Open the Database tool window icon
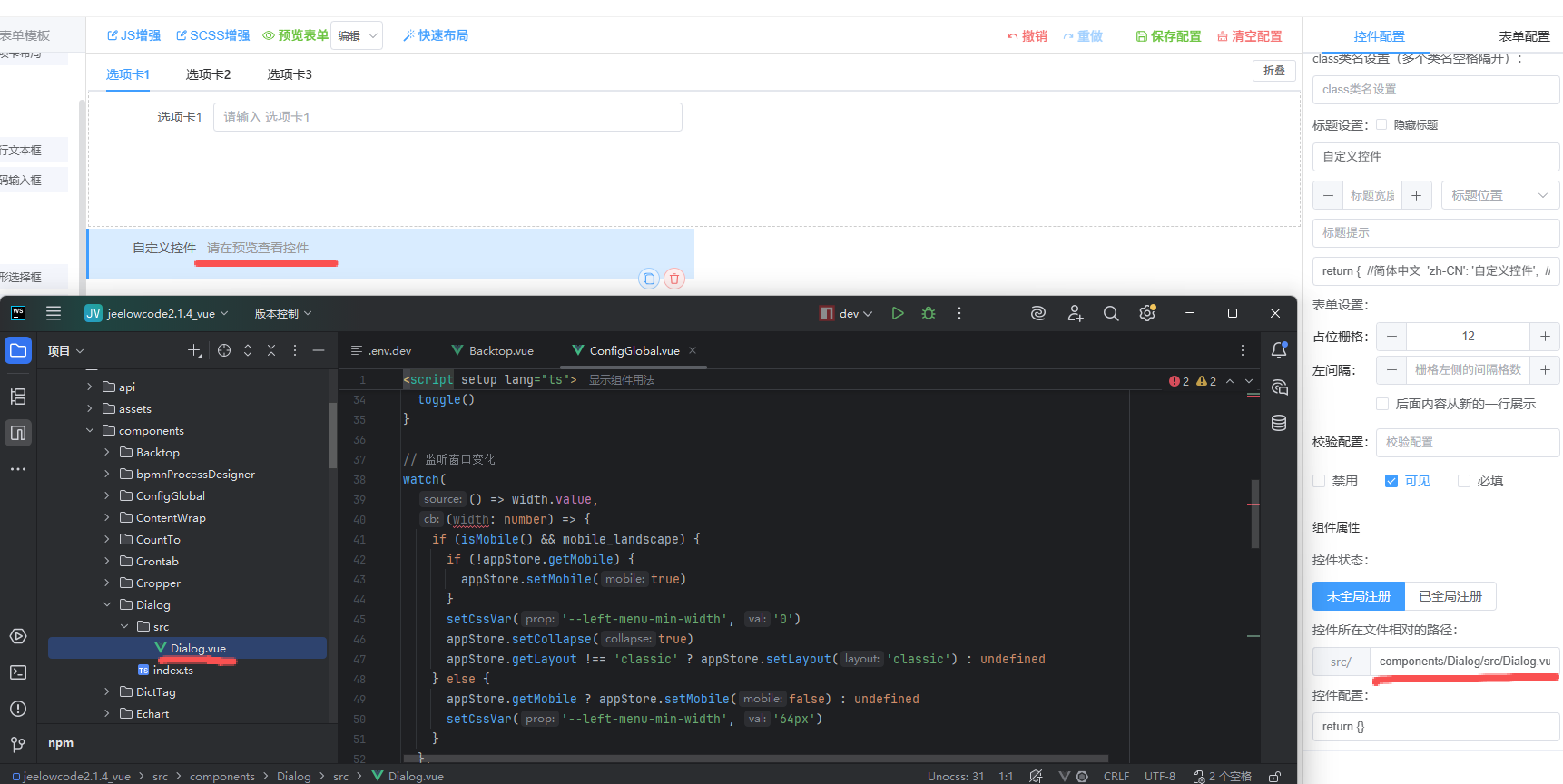The image size is (1563, 784). pos(1279,423)
